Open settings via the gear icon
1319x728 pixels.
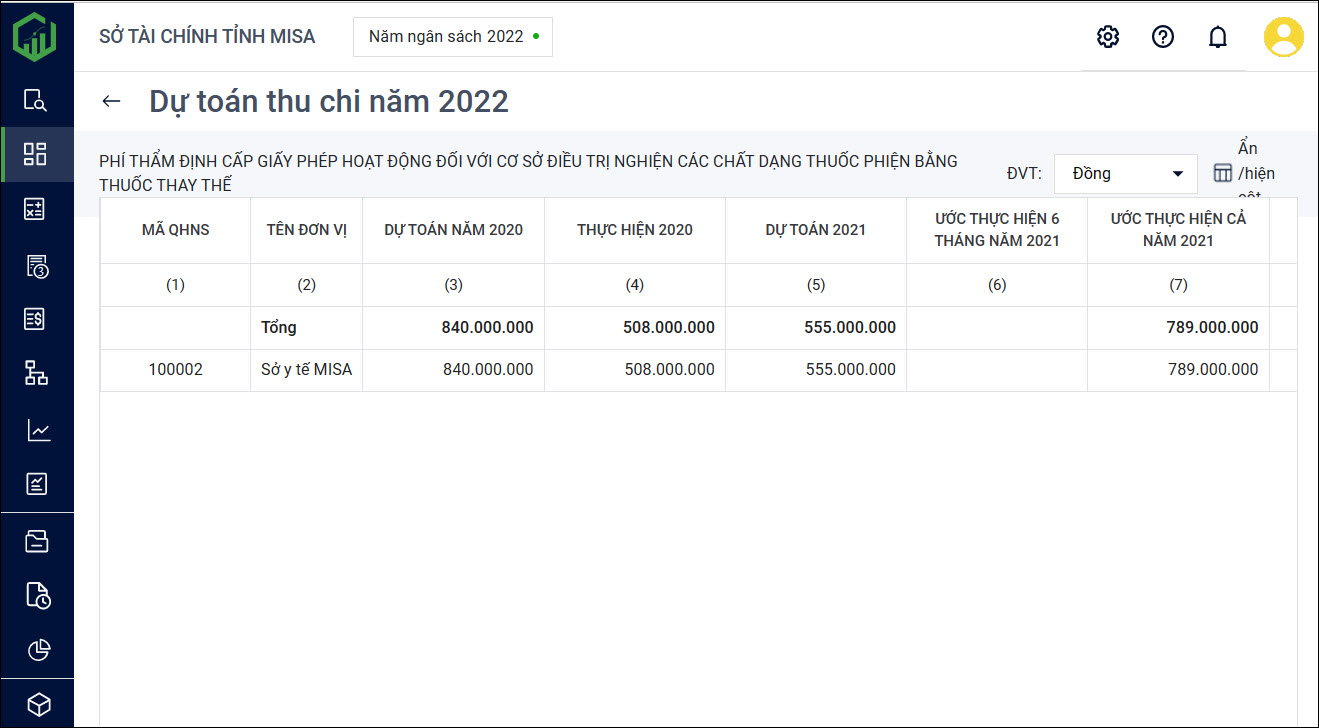[1107, 37]
